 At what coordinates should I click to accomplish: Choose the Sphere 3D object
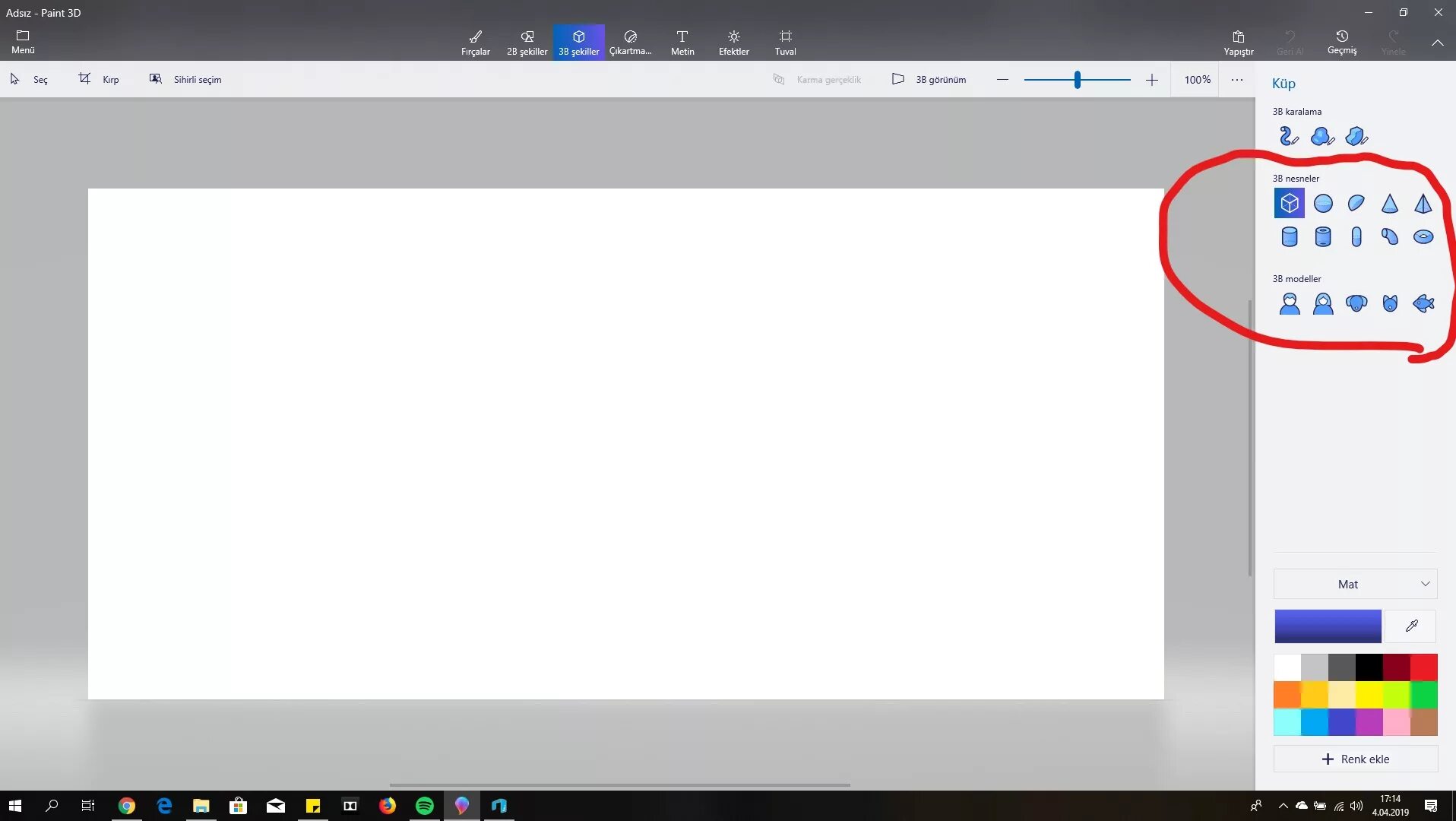pyautogui.click(x=1323, y=203)
